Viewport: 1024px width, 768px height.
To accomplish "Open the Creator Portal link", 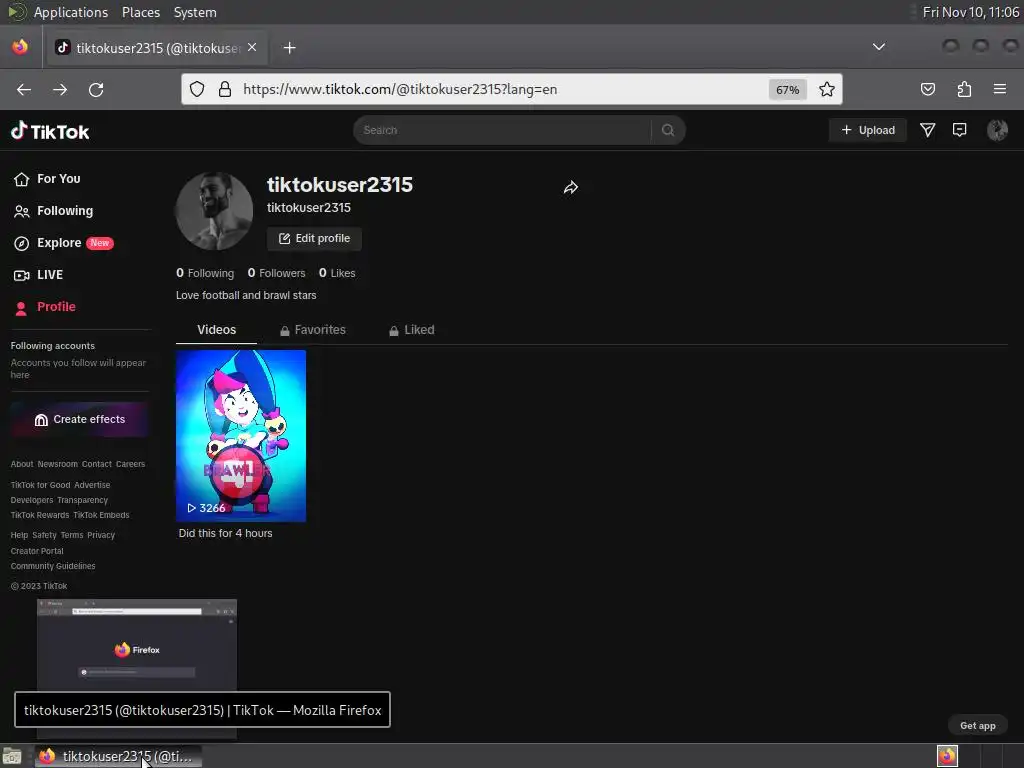I will [37, 551].
